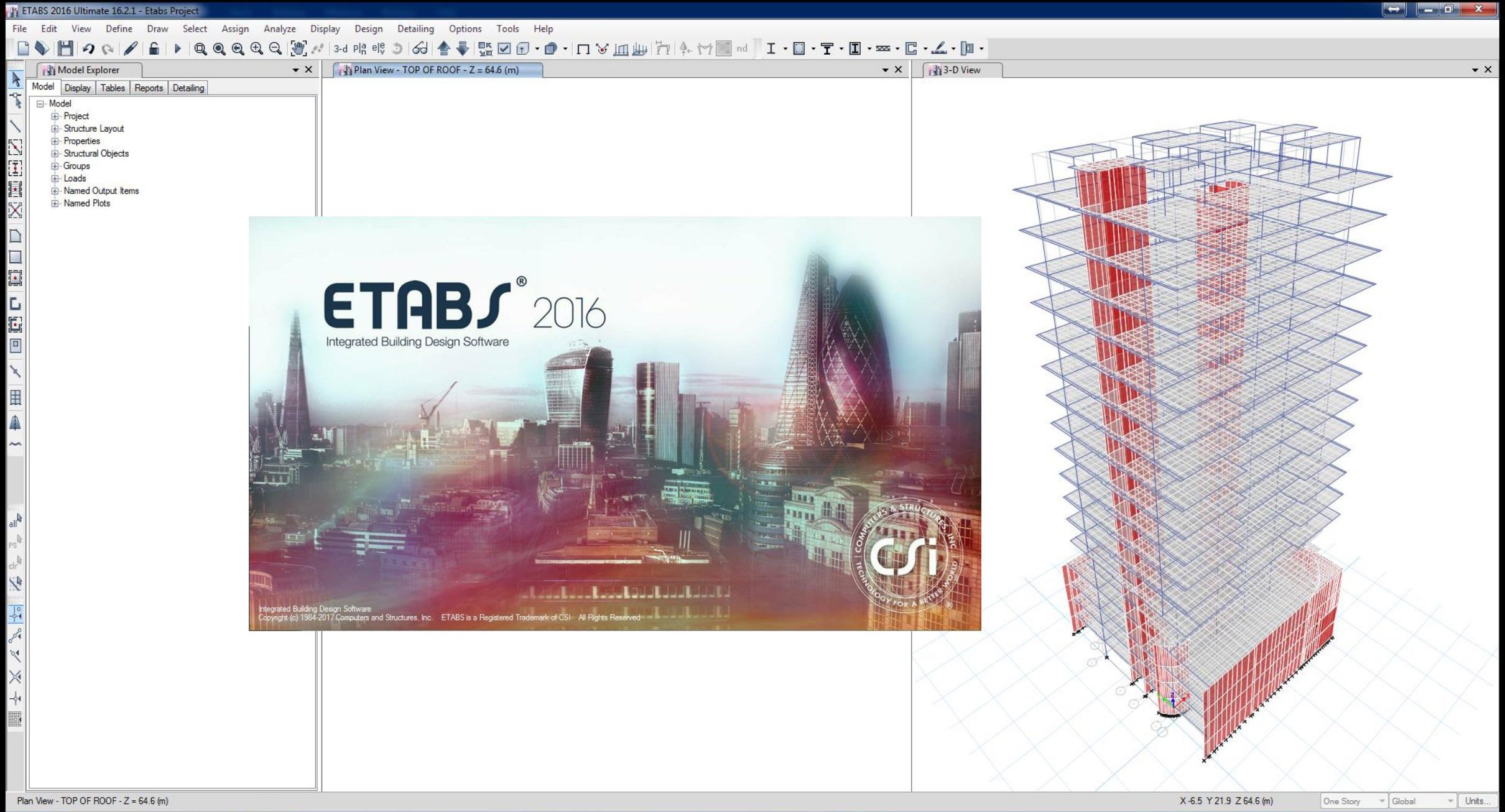Screen dimensions: 1505x812
Task: Click the 3-D View window title bar
Action: pos(964,70)
